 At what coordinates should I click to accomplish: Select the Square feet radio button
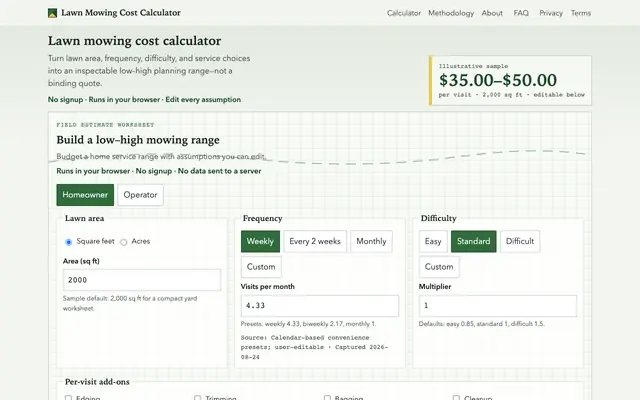click(x=69, y=242)
